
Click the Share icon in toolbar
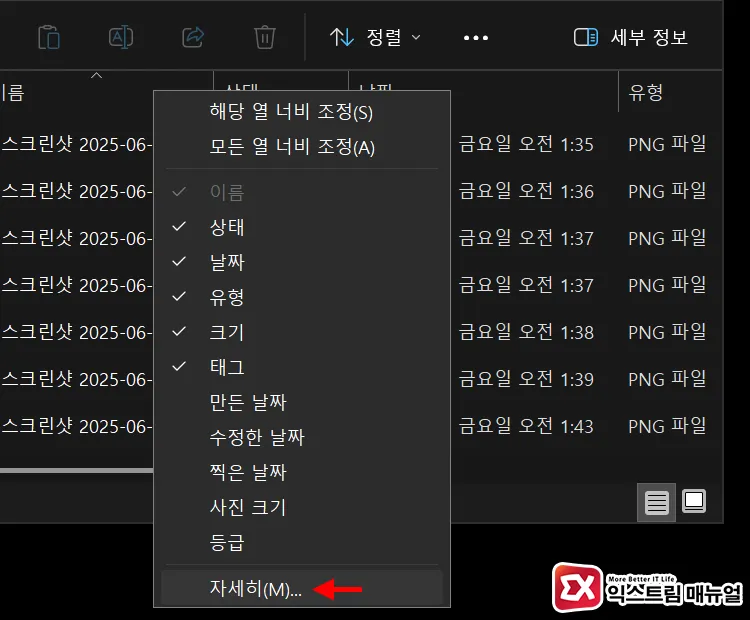193,37
